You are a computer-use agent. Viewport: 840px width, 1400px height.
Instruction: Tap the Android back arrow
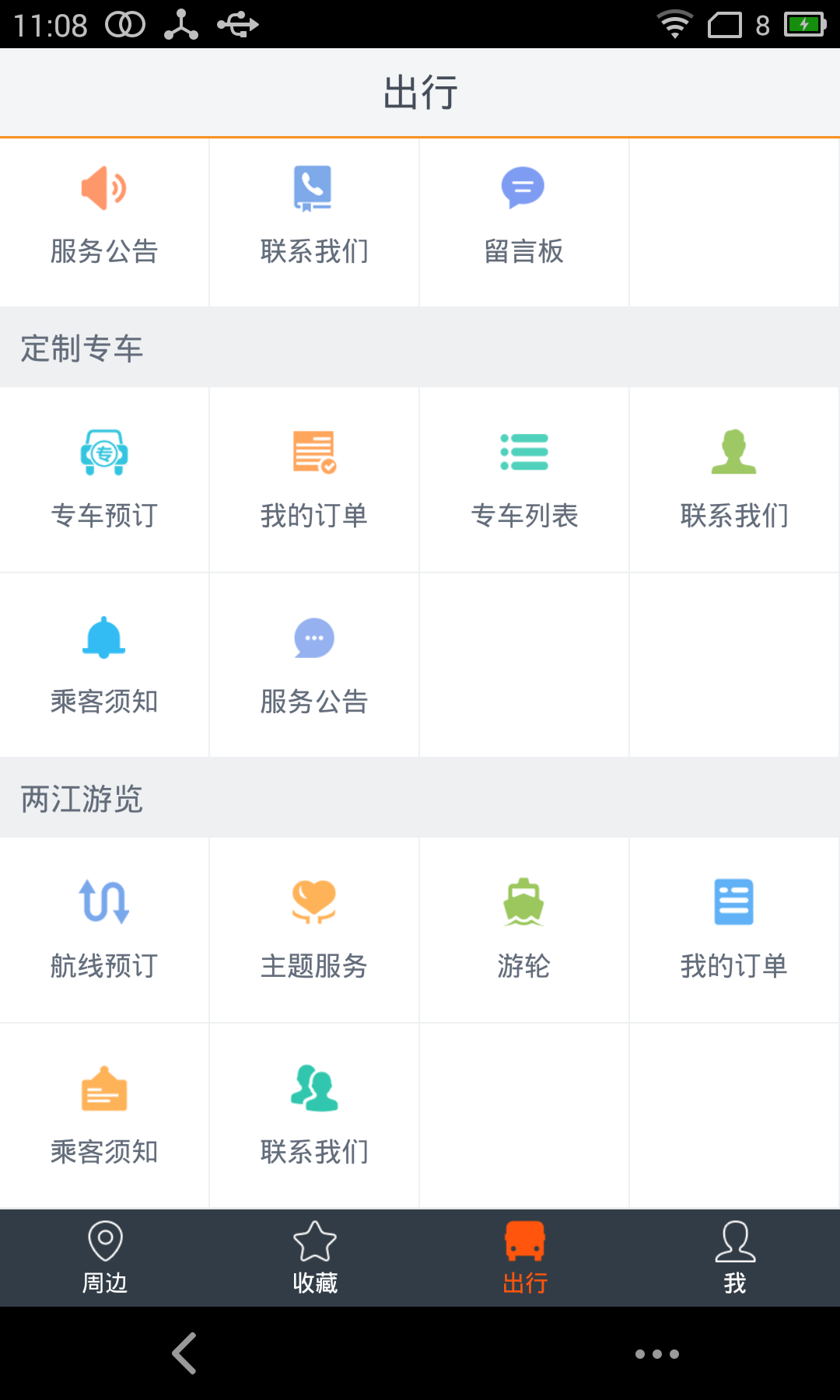pos(184,1353)
